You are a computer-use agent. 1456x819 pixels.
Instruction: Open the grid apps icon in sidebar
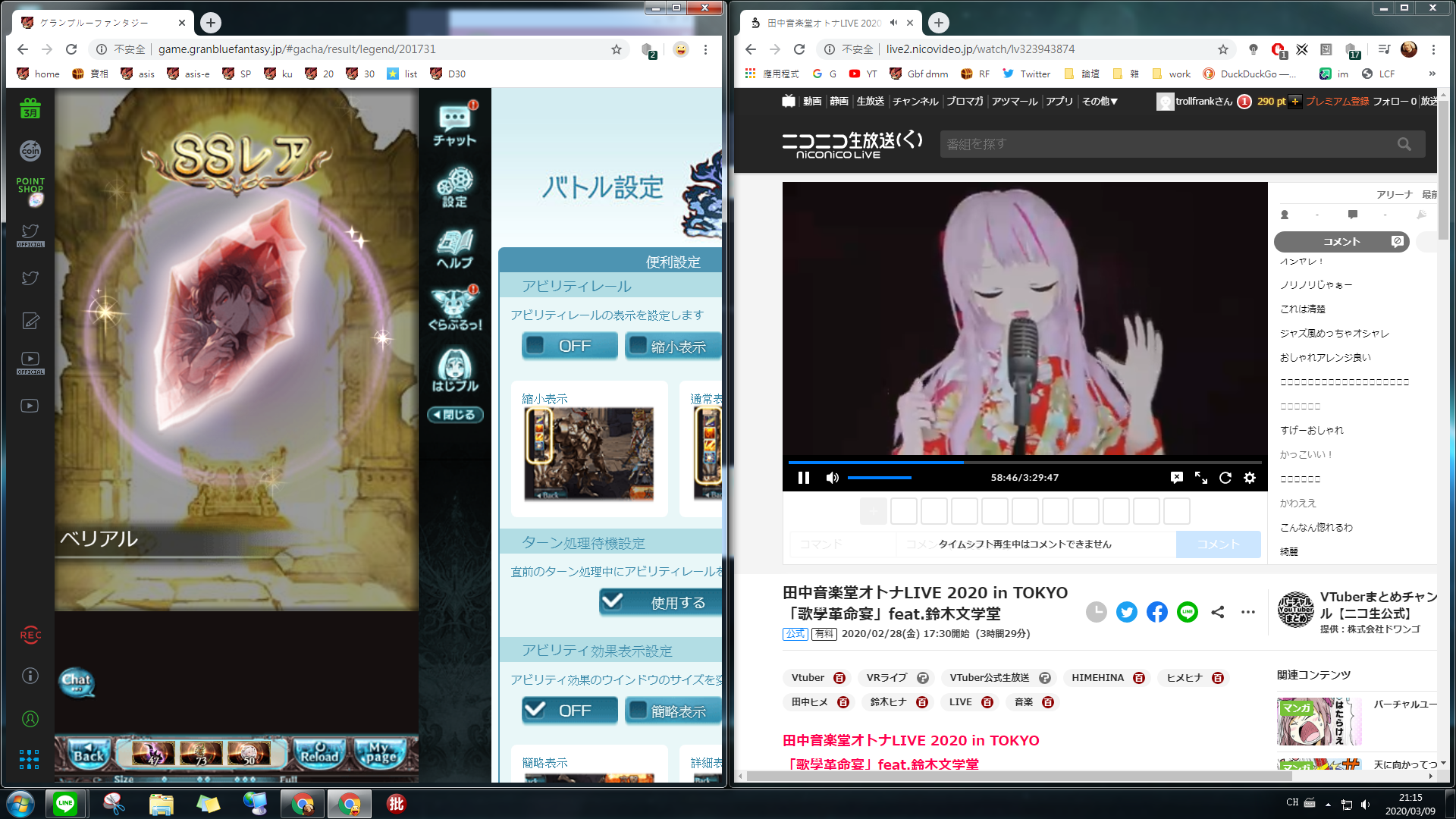tap(30, 759)
